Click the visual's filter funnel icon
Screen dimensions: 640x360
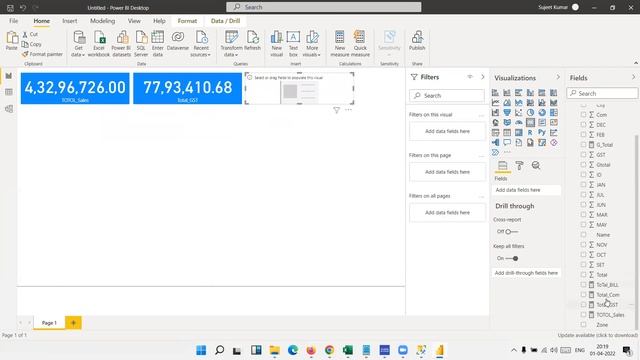[336, 110]
